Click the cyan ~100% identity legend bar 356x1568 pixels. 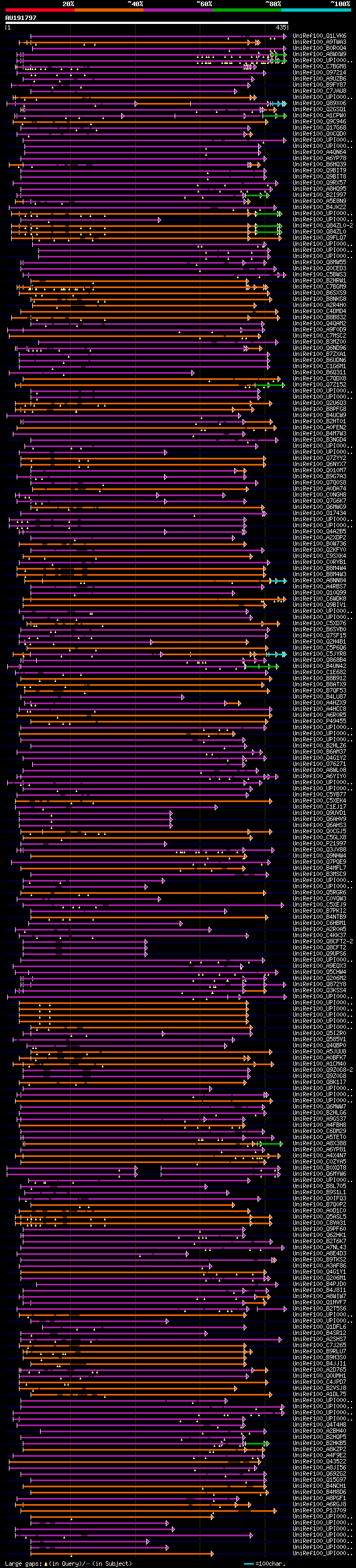(317, 11)
